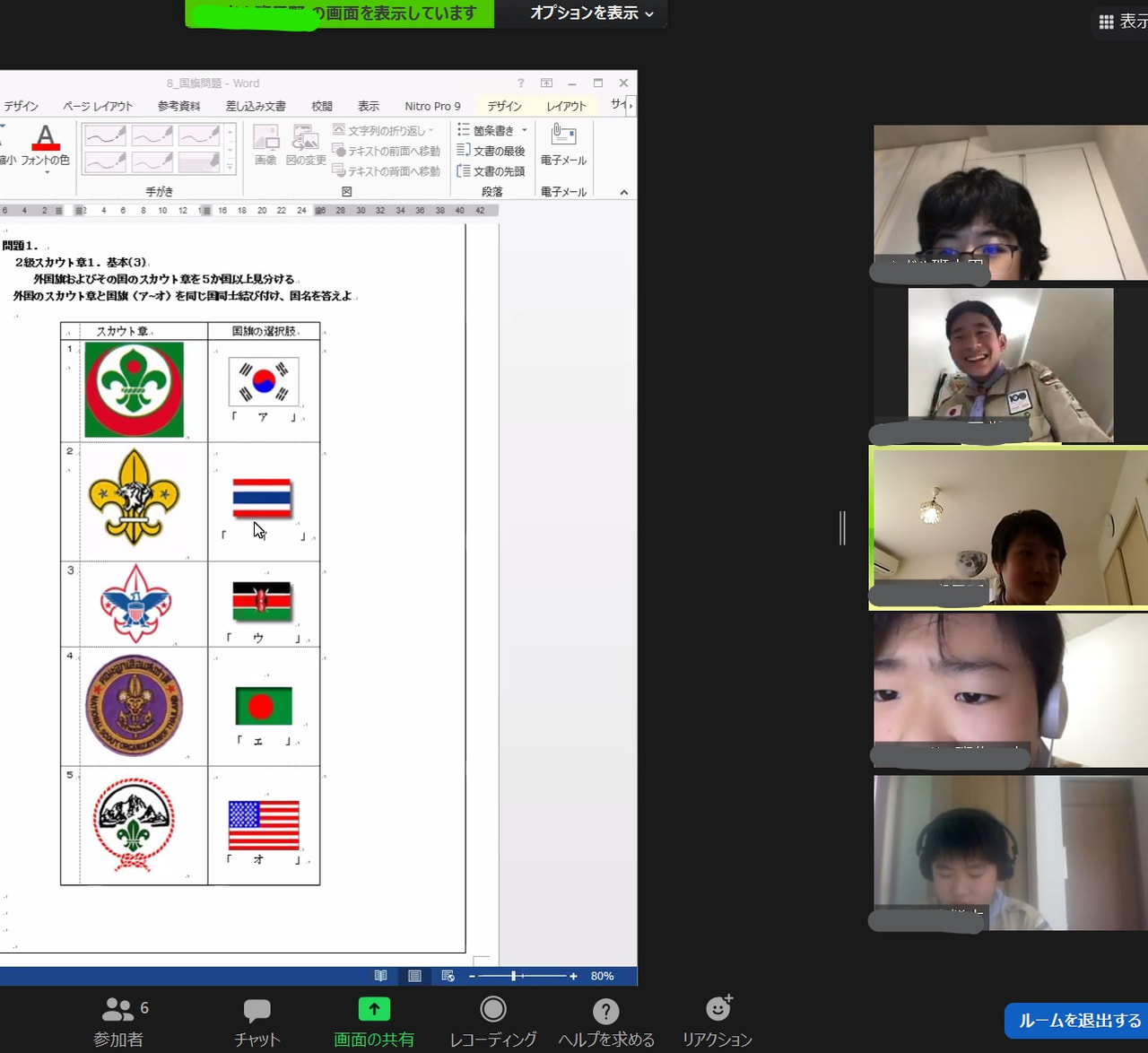Select the bottom-right pen style swatch
The image size is (1148, 1053).
point(199,161)
